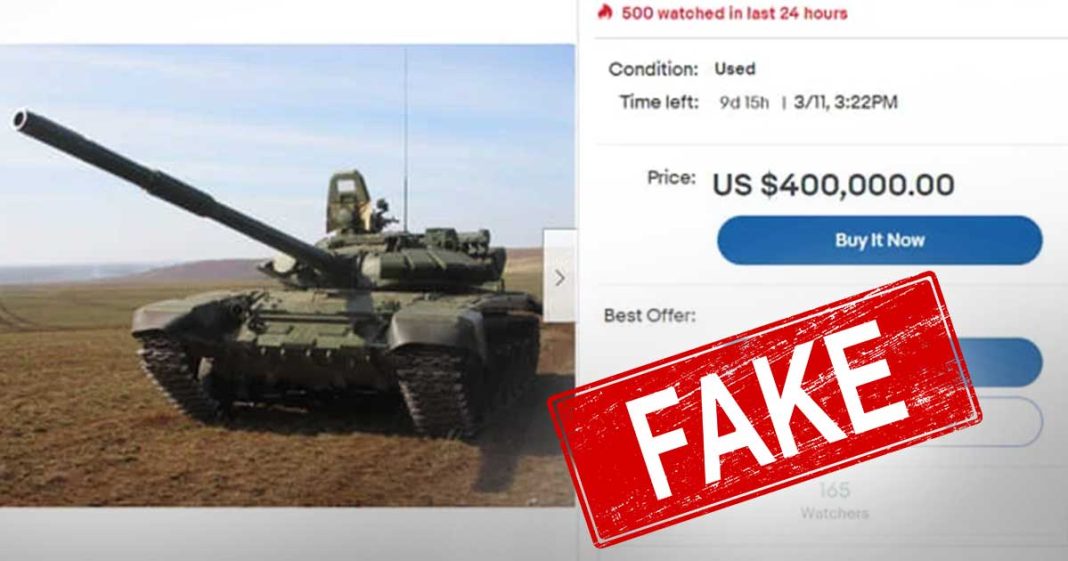Click the red flame icon beside watched count
The image size is (1068, 561).
click(605, 12)
